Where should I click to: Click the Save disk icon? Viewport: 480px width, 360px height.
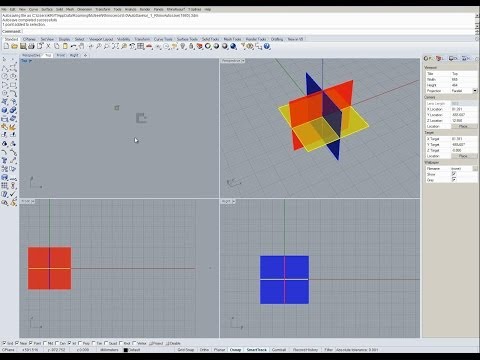pyautogui.click(x=23, y=46)
